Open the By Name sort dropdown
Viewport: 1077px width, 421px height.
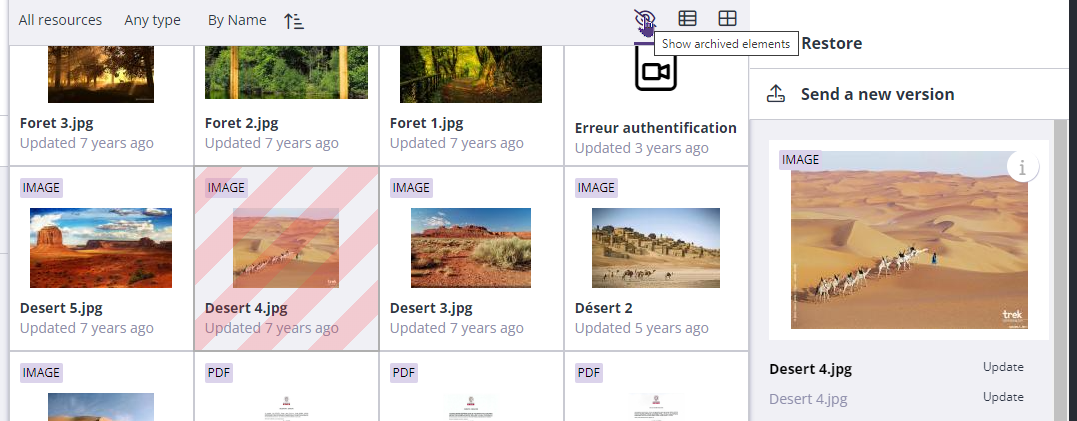(237, 20)
